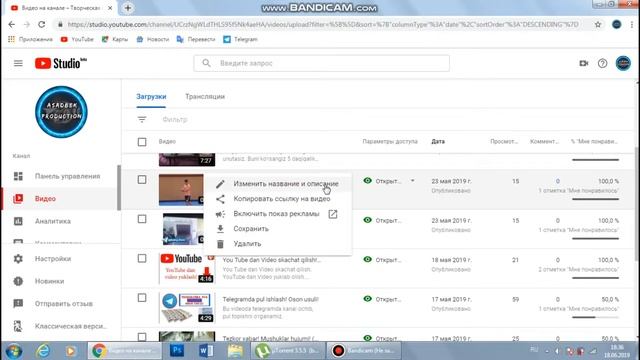Click the Отправить отзыв feedback icon

click(x=18, y=304)
